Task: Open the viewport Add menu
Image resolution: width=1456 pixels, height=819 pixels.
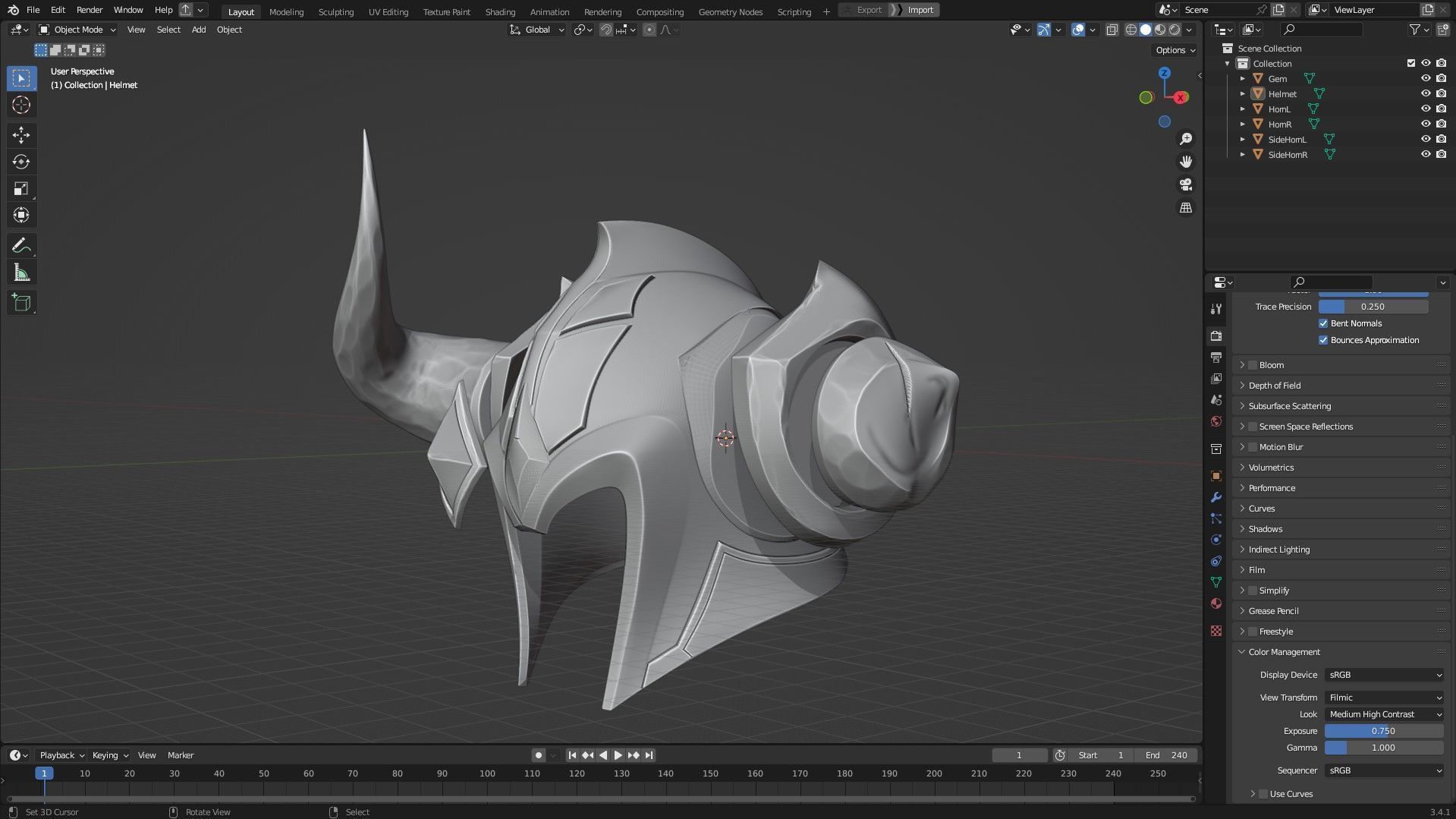Action: click(x=199, y=30)
